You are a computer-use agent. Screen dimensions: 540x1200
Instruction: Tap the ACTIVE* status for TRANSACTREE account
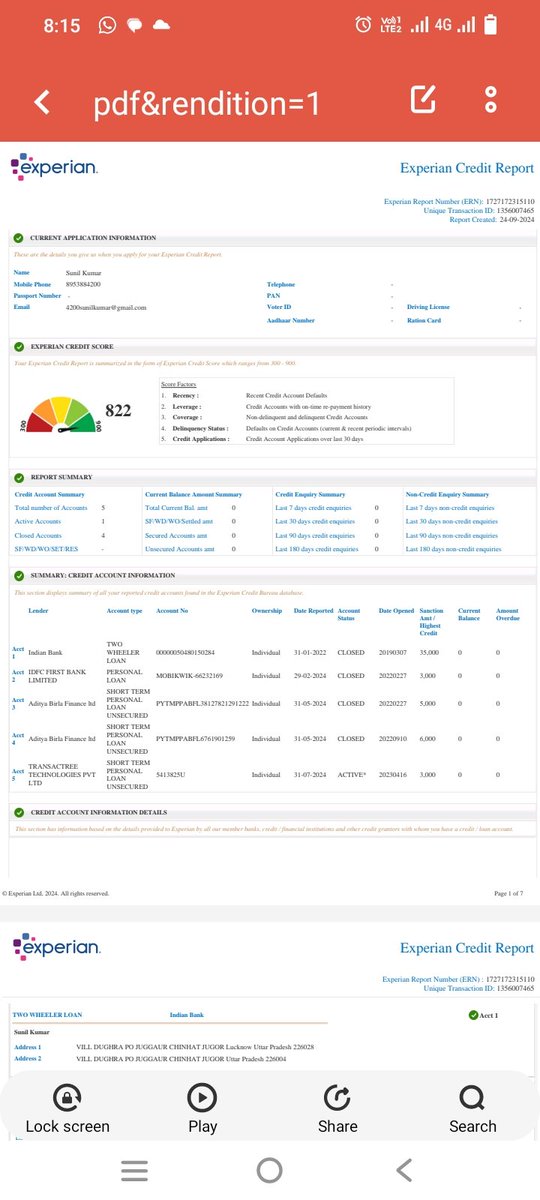352,774
